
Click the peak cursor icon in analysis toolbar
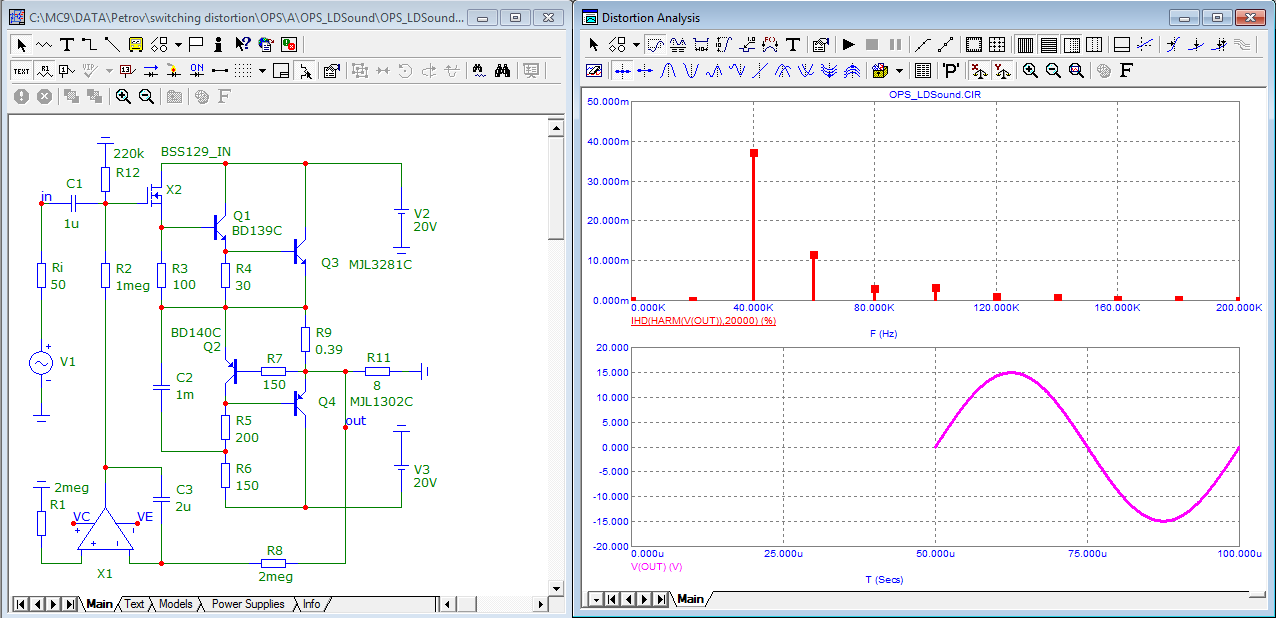coord(667,70)
